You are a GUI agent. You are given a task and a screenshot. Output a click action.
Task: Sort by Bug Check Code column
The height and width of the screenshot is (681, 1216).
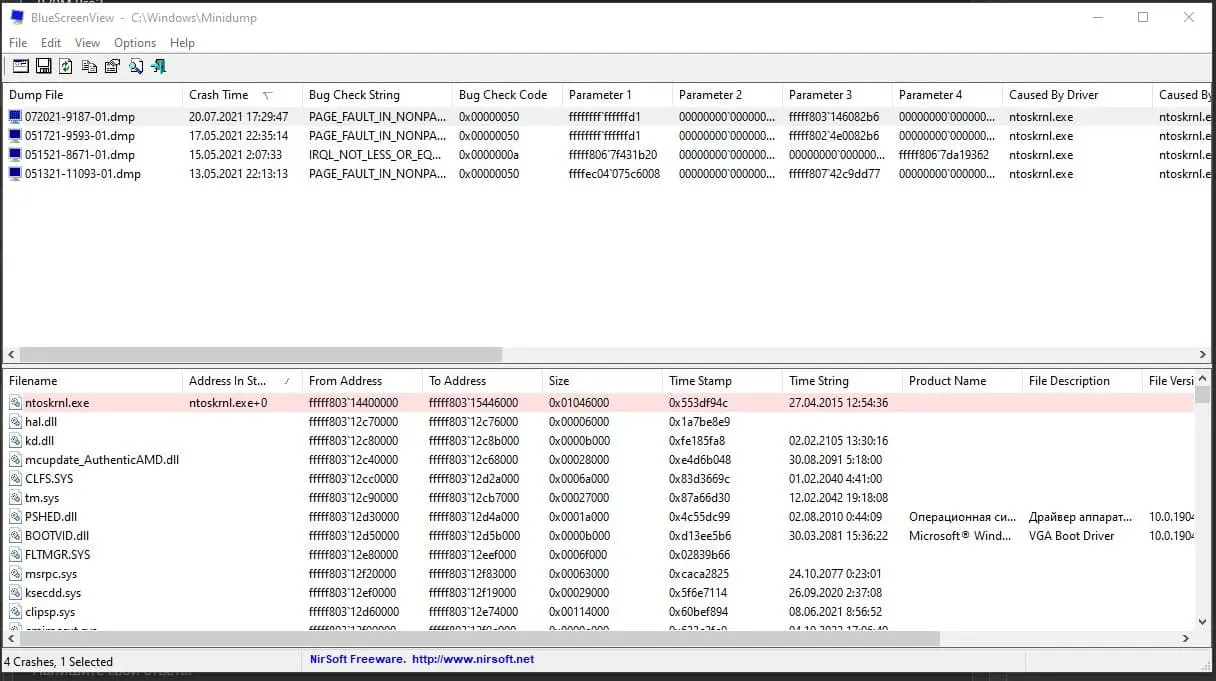pyautogui.click(x=508, y=95)
